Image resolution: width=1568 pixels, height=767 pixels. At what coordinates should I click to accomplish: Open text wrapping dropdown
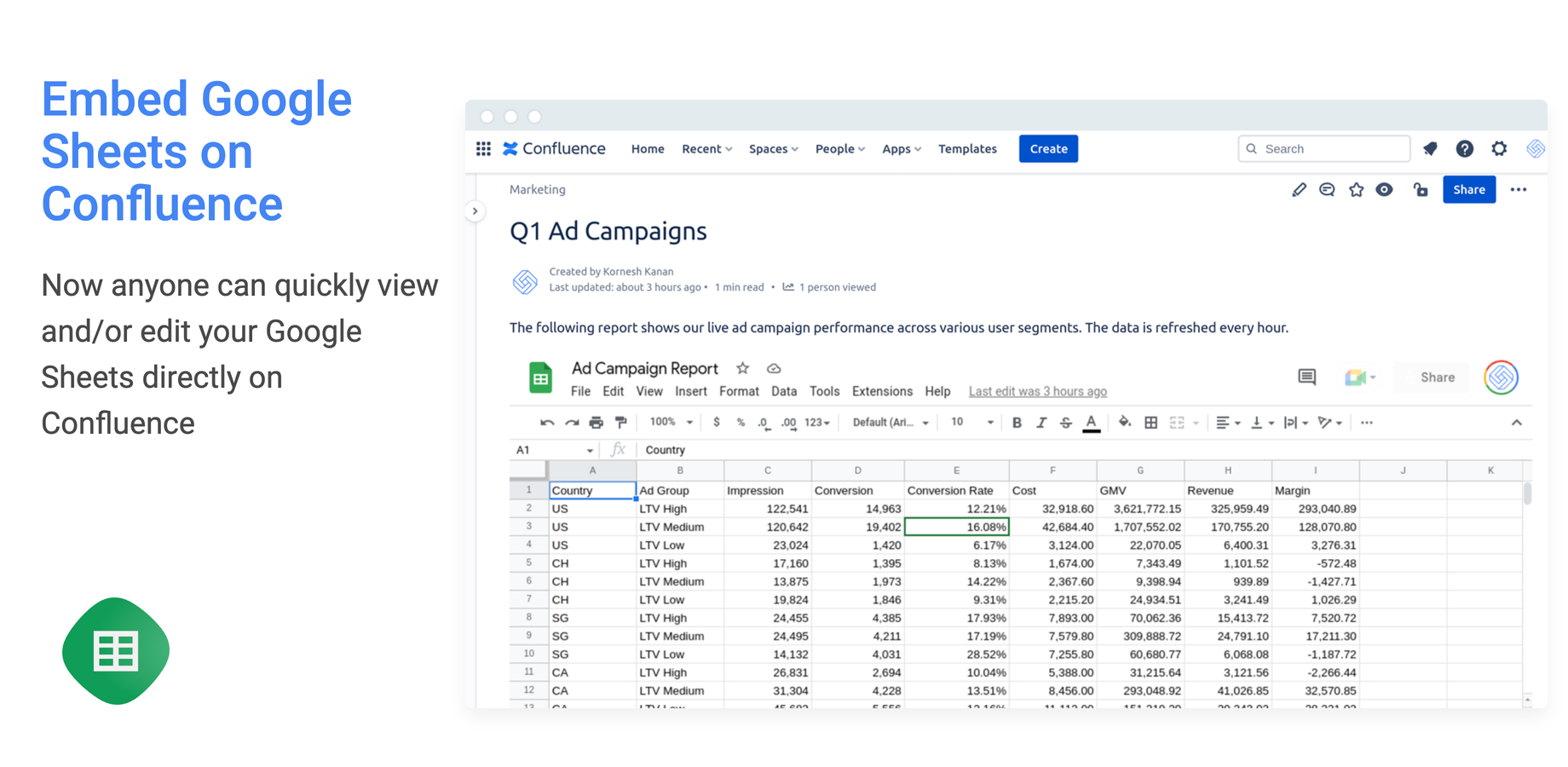pyautogui.click(x=1296, y=423)
